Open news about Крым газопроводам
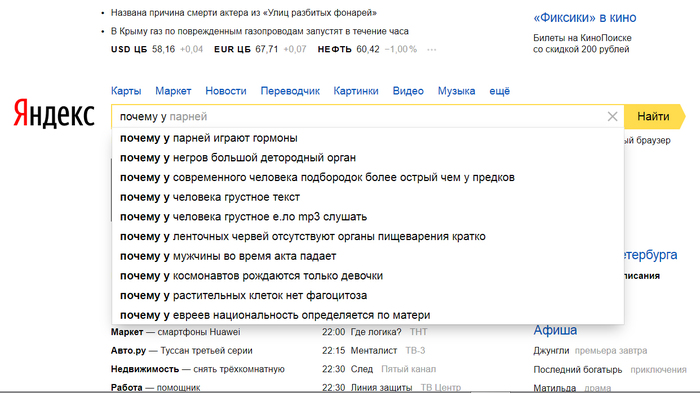Viewport: 700px width, 393px height. 259,31
